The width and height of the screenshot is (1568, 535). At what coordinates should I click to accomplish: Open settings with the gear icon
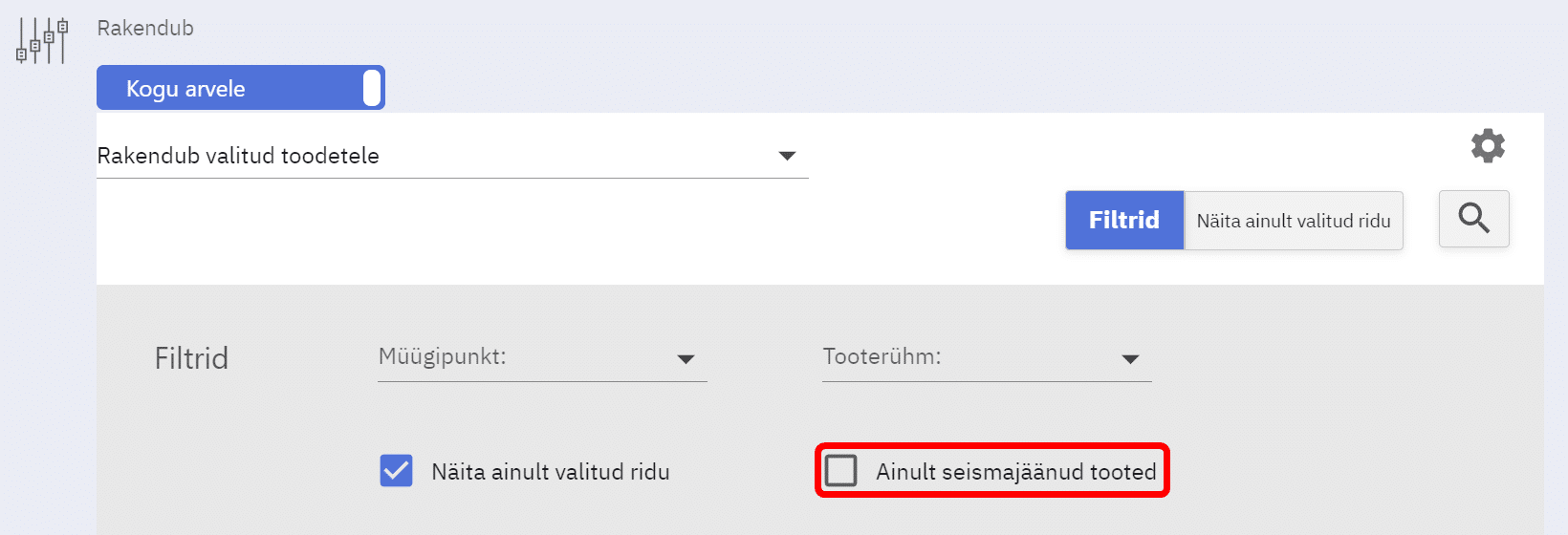(x=1488, y=146)
